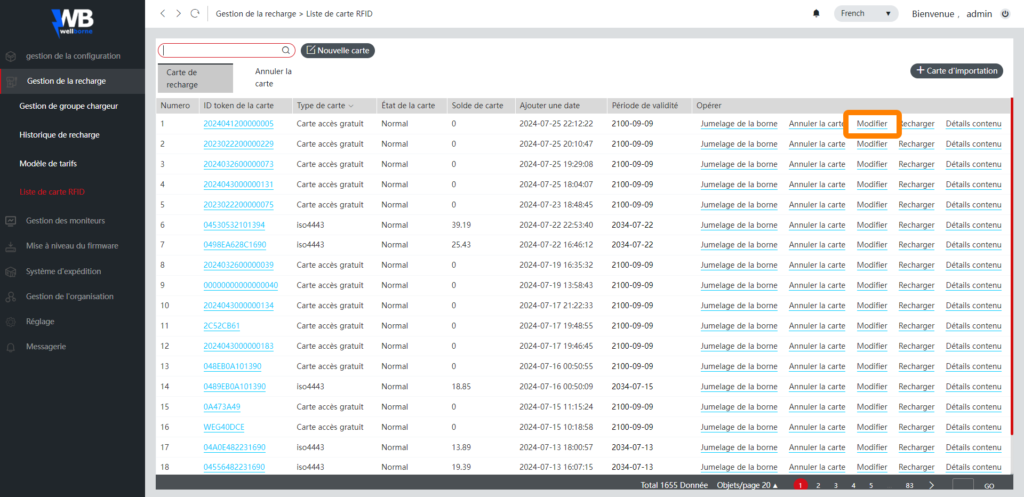Viewport: 1024px width, 497px height.
Task: Open card ID 0498EA628C1690
Action: 234,245
